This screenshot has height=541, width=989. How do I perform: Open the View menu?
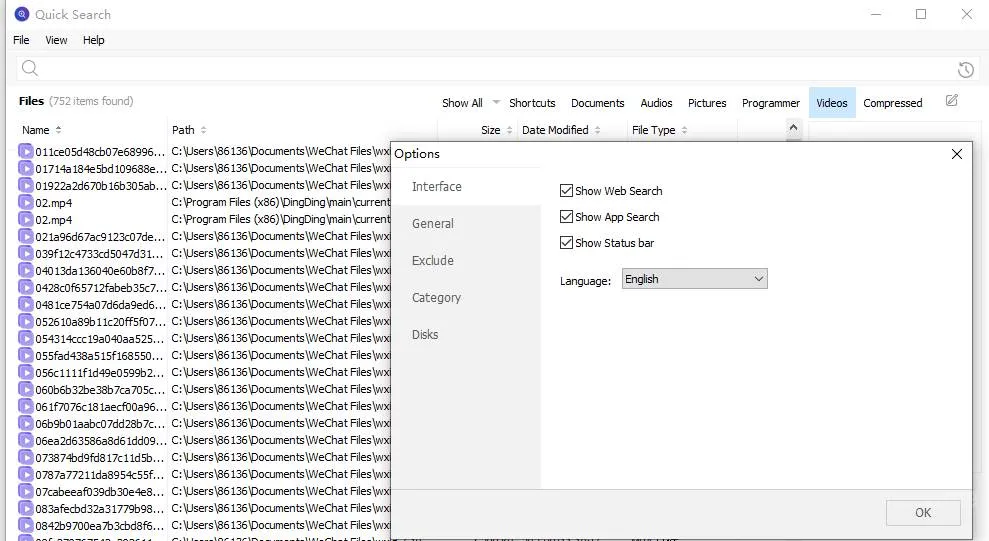[x=56, y=40]
